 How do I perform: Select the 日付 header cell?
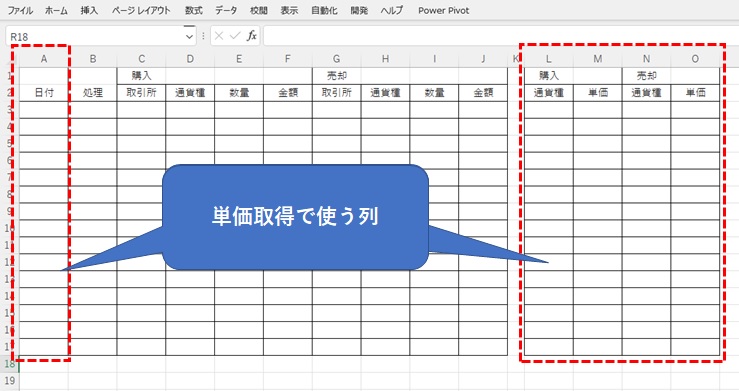tap(44, 93)
